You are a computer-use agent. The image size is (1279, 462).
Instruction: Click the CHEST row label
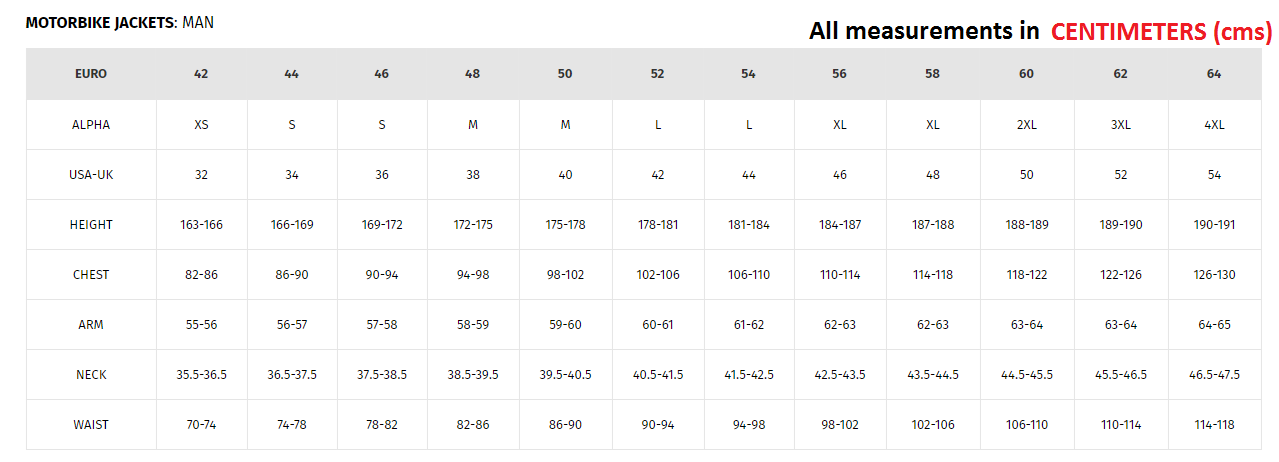[x=91, y=275]
